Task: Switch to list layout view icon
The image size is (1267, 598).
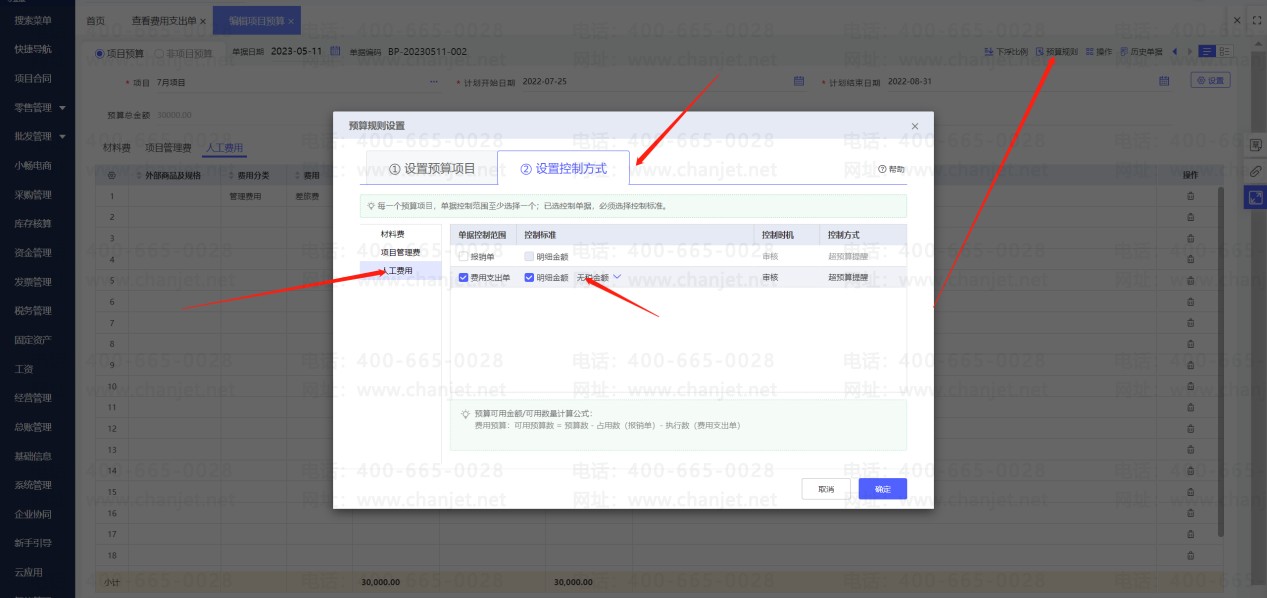Action: click(1207, 51)
